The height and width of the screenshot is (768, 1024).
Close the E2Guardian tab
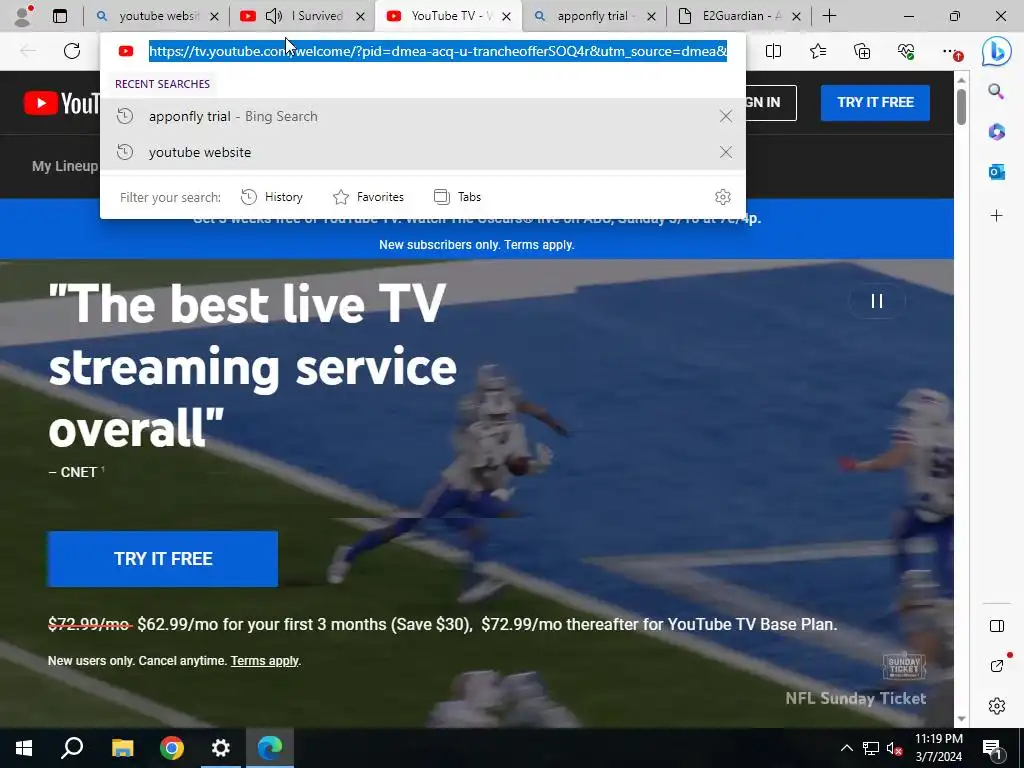pyautogui.click(x=796, y=17)
